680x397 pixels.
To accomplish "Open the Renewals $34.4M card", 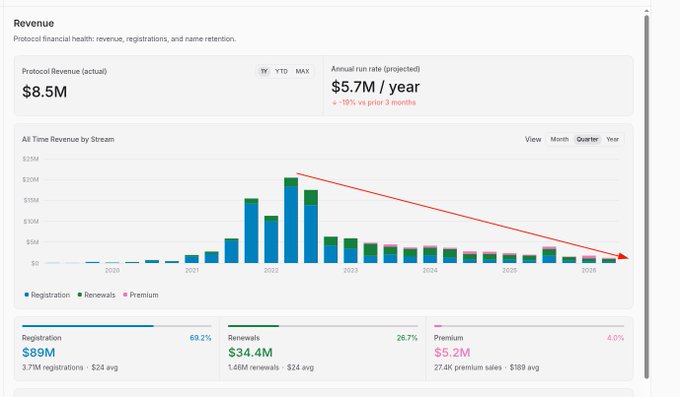I will point(323,348).
